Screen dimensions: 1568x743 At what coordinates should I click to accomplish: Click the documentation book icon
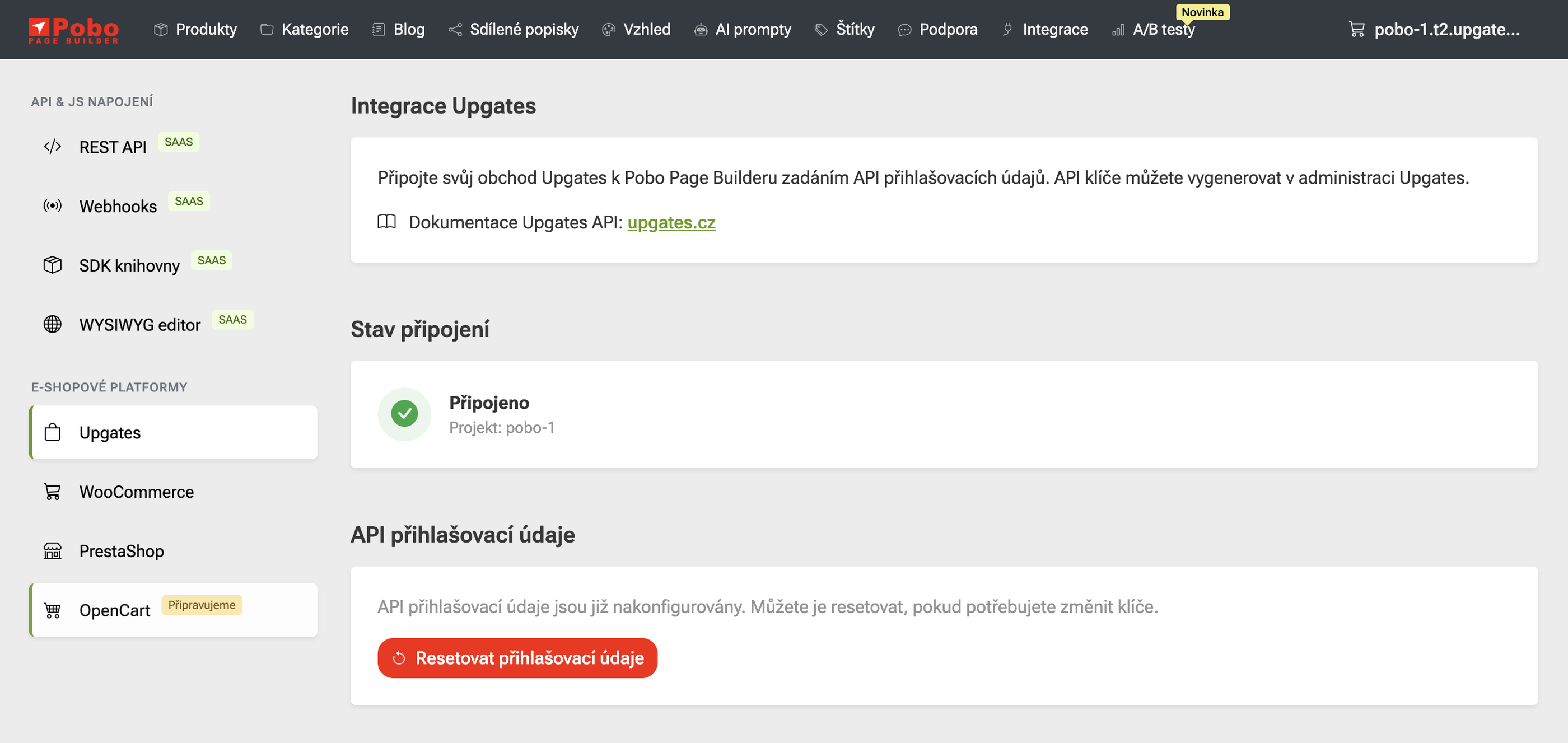(x=386, y=222)
